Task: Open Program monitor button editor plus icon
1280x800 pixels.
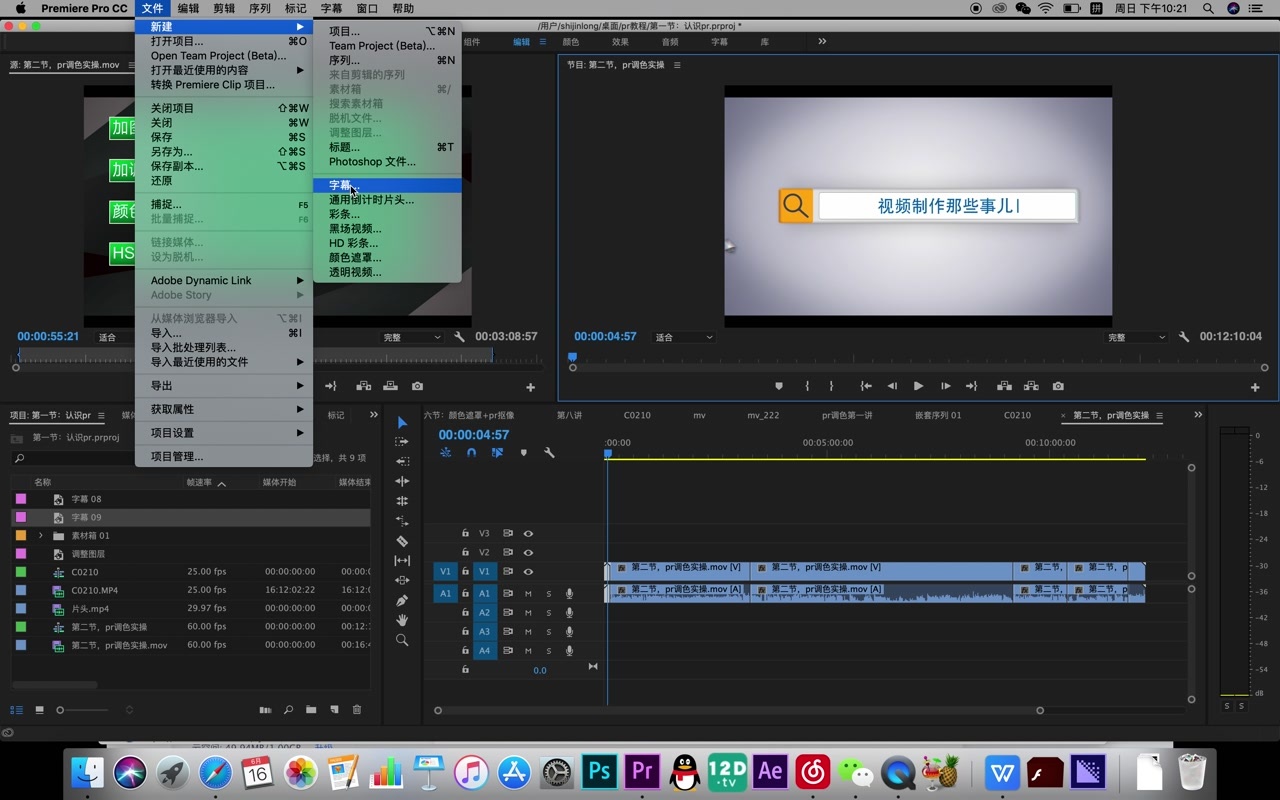Action: coord(1255,387)
